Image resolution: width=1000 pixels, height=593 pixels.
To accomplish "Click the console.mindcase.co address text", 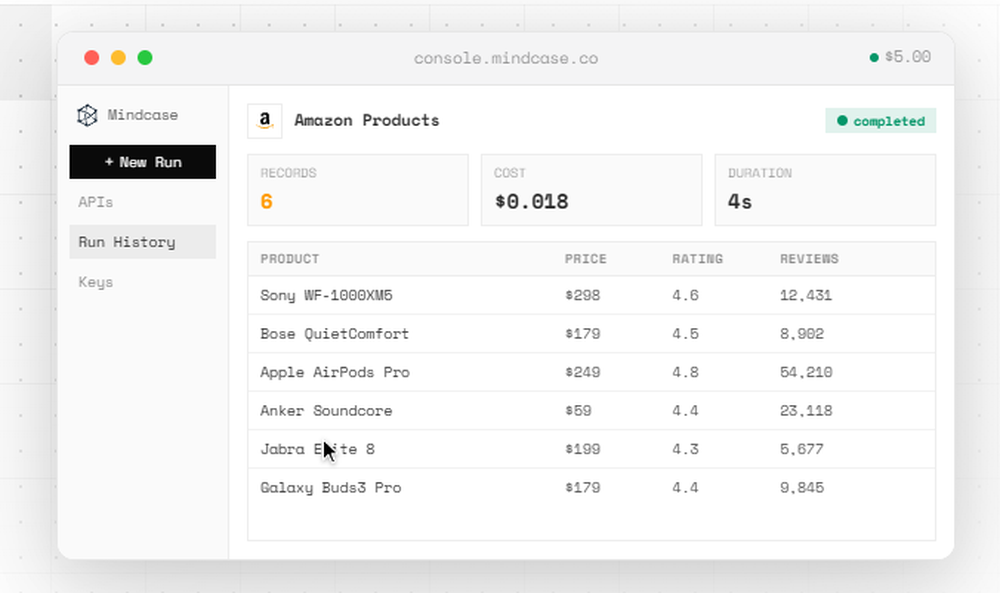I will pyautogui.click(x=506, y=59).
